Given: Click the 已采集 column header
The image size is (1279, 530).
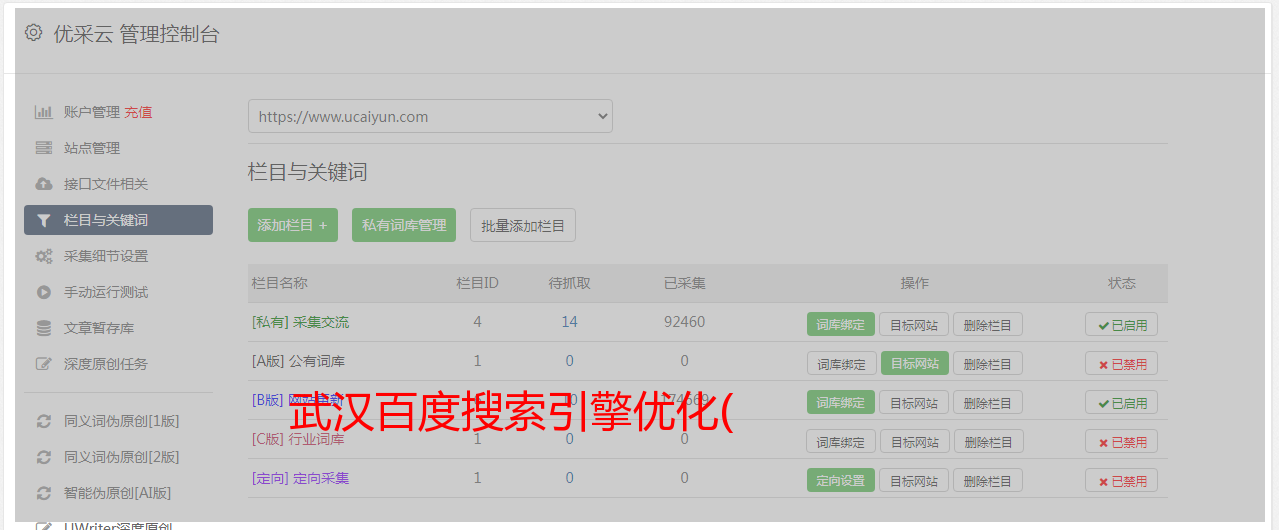Looking at the screenshot, I should tap(684, 283).
